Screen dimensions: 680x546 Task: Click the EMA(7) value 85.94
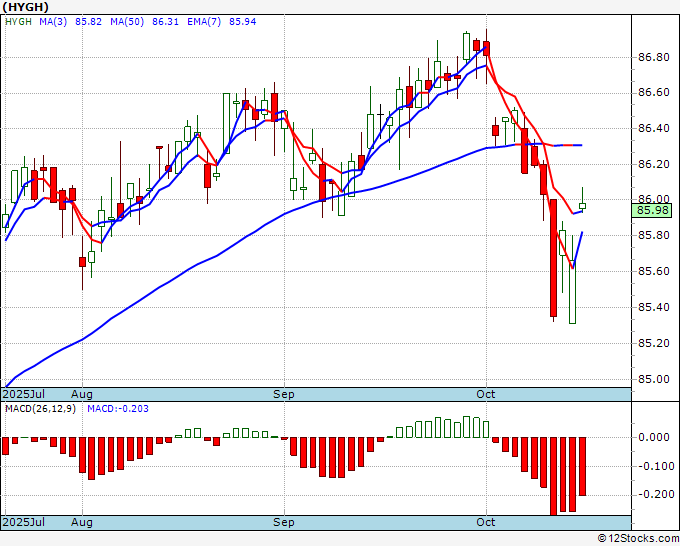tap(242, 22)
